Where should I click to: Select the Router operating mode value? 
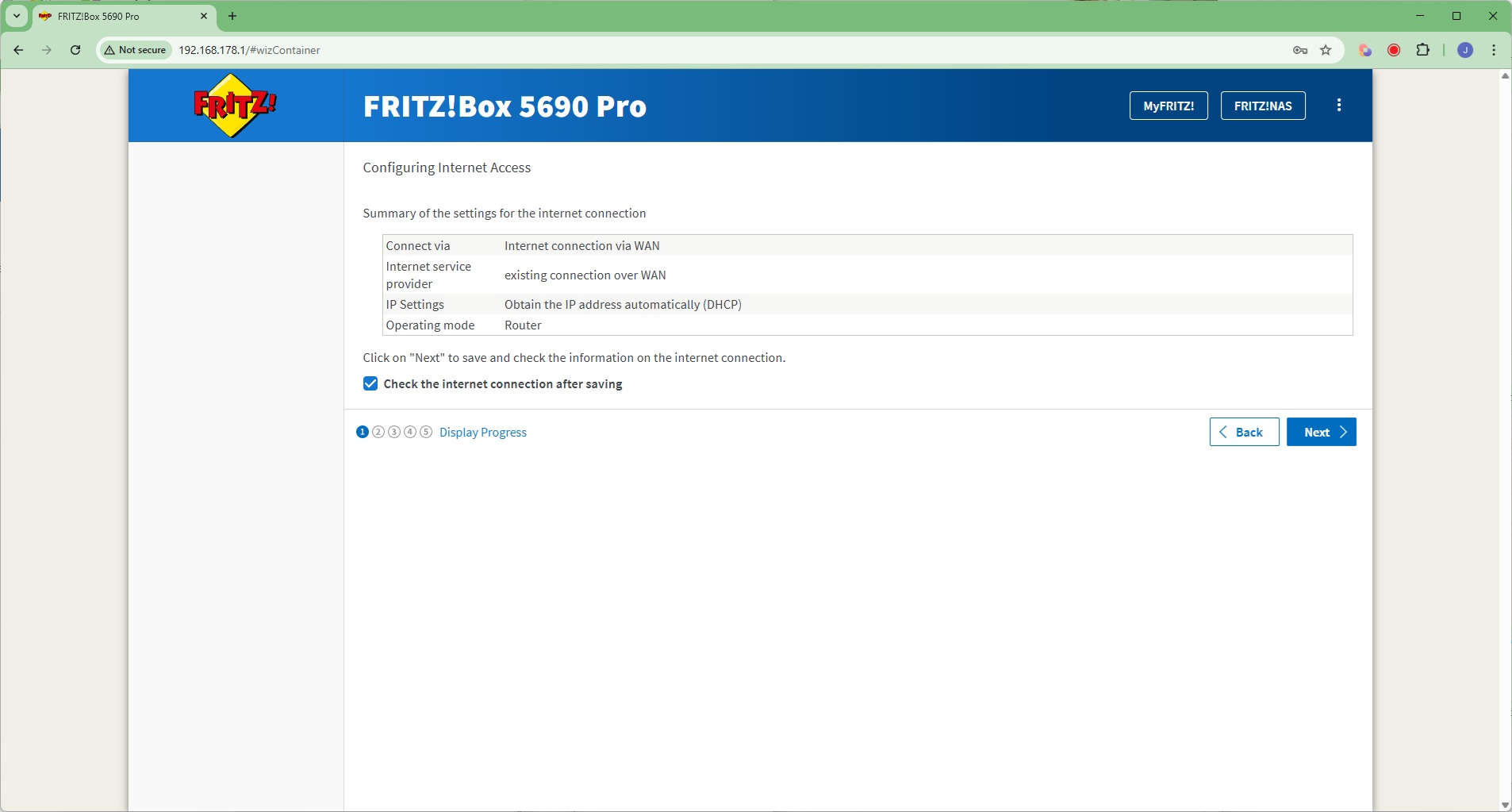(x=523, y=325)
